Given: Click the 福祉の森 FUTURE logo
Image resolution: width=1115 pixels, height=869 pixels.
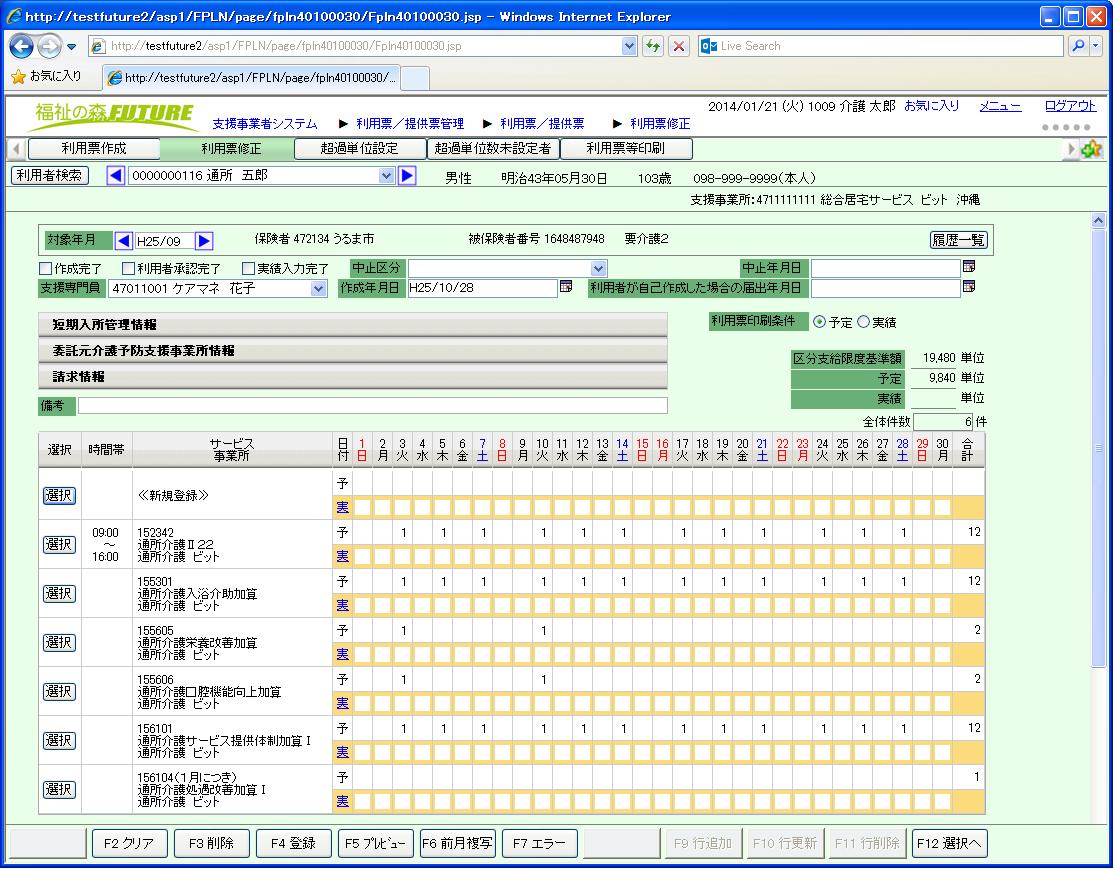Looking at the screenshot, I should coord(114,116).
